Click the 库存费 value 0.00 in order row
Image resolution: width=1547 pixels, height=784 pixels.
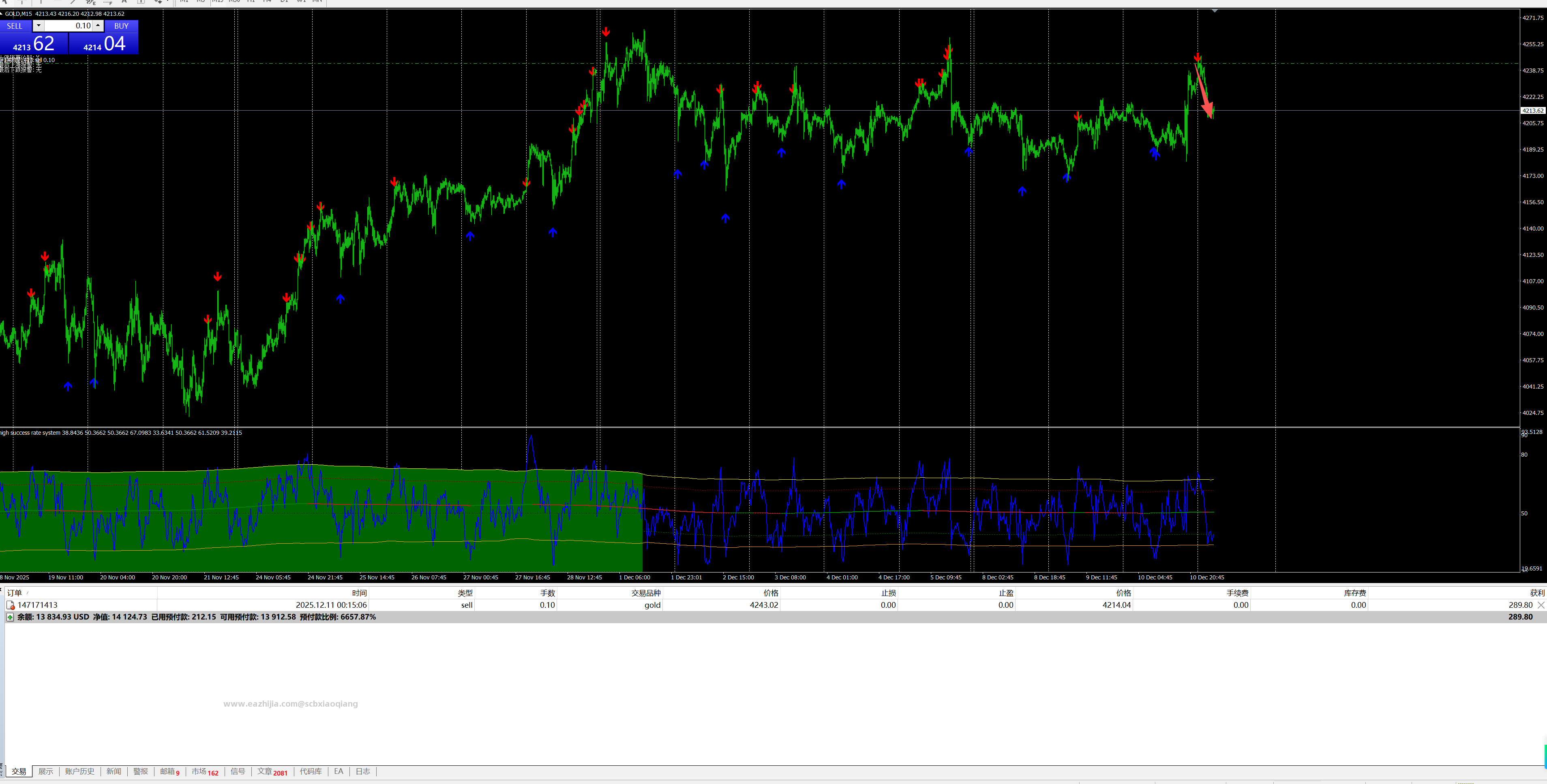pos(1358,605)
